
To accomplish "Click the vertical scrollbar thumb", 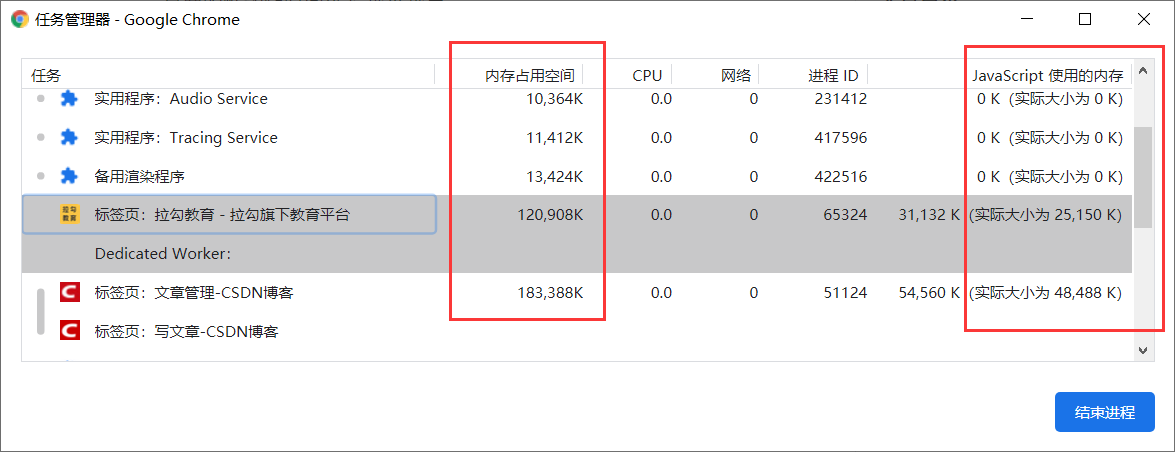I will [x=1143, y=177].
